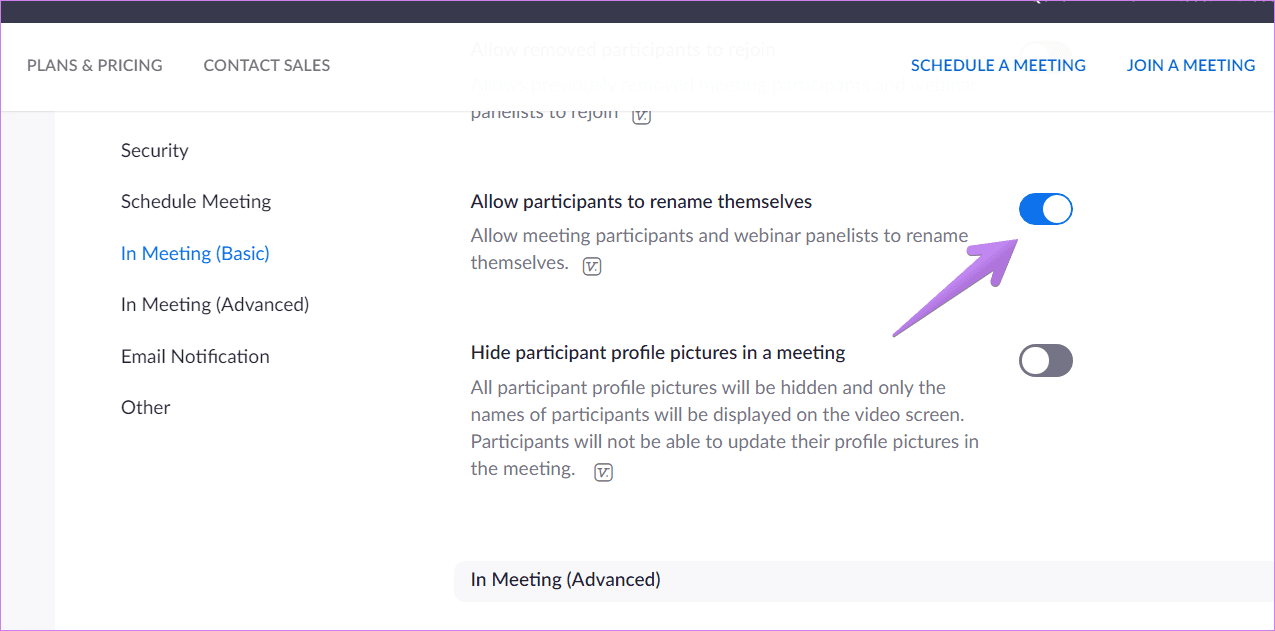Click version icon after rename themselves description

592,266
